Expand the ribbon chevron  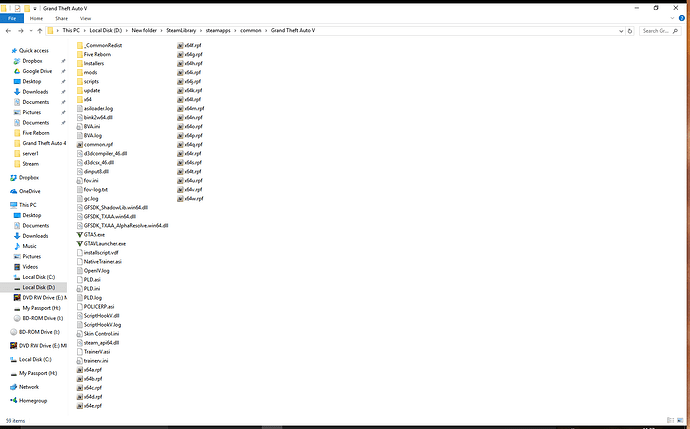click(x=672, y=18)
